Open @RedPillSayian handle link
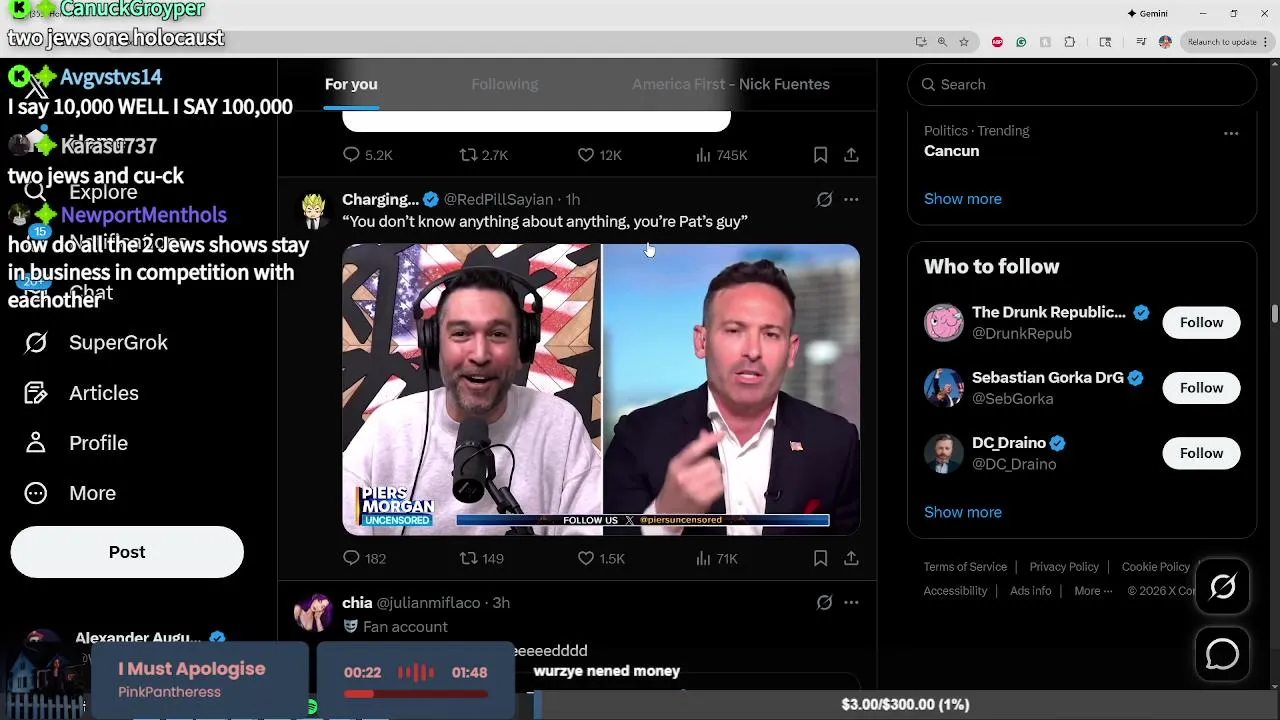Viewport: 1280px width, 720px height. [498, 200]
